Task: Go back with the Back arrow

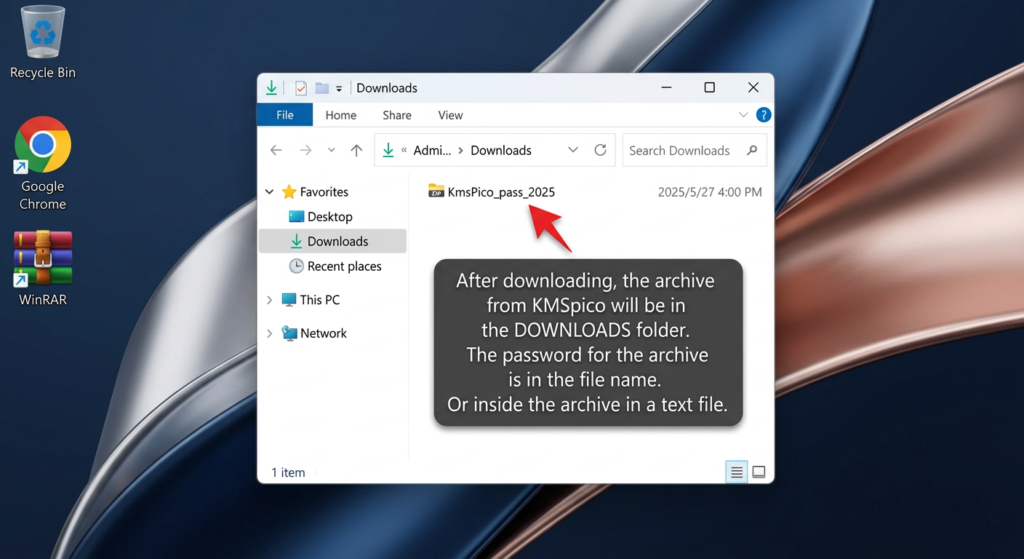Action: coord(276,150)
